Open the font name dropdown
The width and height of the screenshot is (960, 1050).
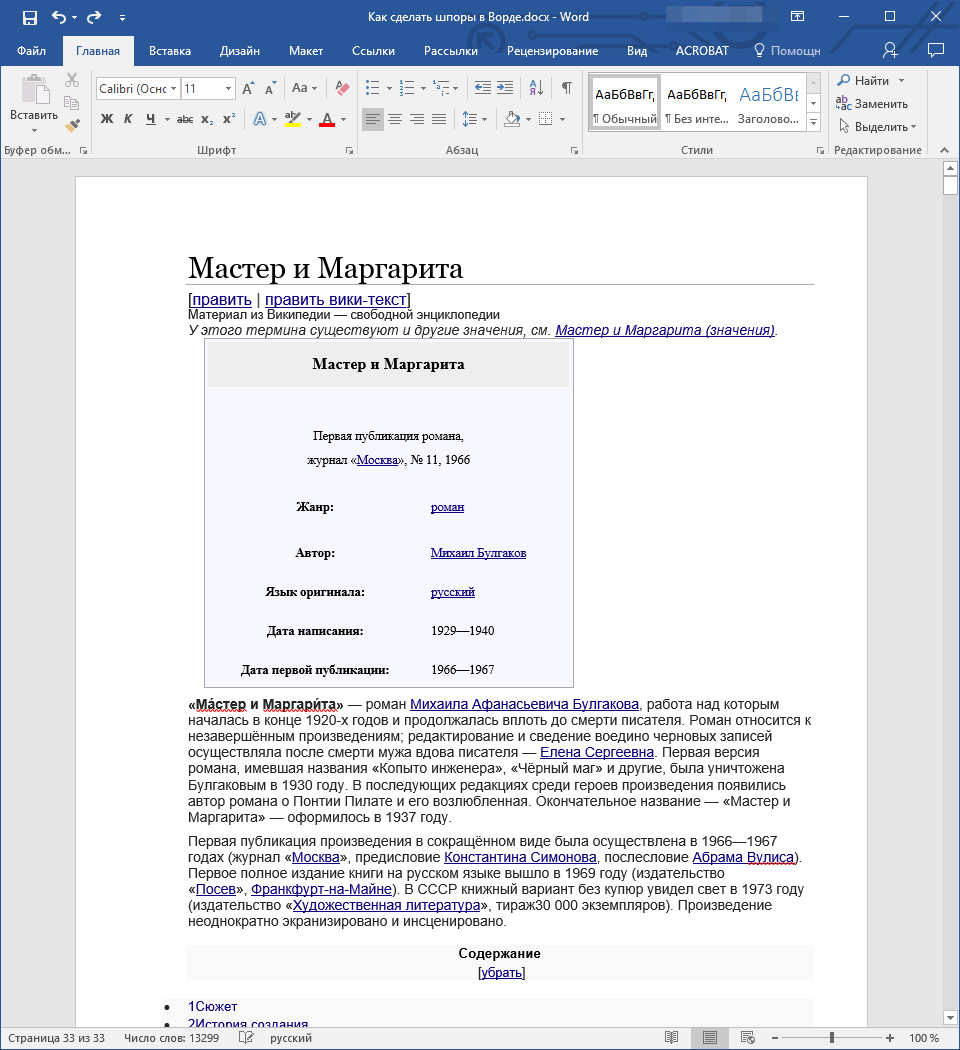click(x=173, y=89)
